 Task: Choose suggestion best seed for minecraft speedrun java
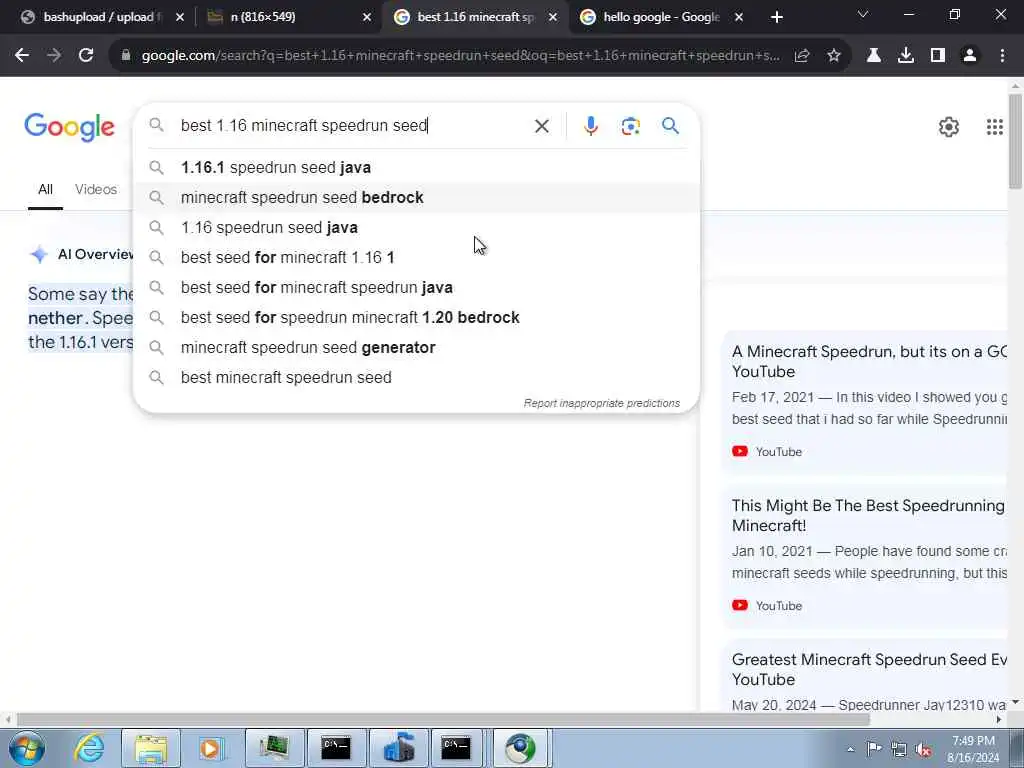pyautogui.click(x=416, y=287)
